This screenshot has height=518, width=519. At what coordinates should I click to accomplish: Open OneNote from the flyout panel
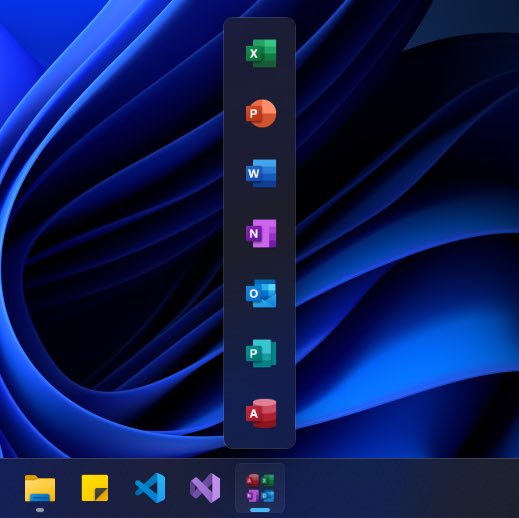pos(261,233)
